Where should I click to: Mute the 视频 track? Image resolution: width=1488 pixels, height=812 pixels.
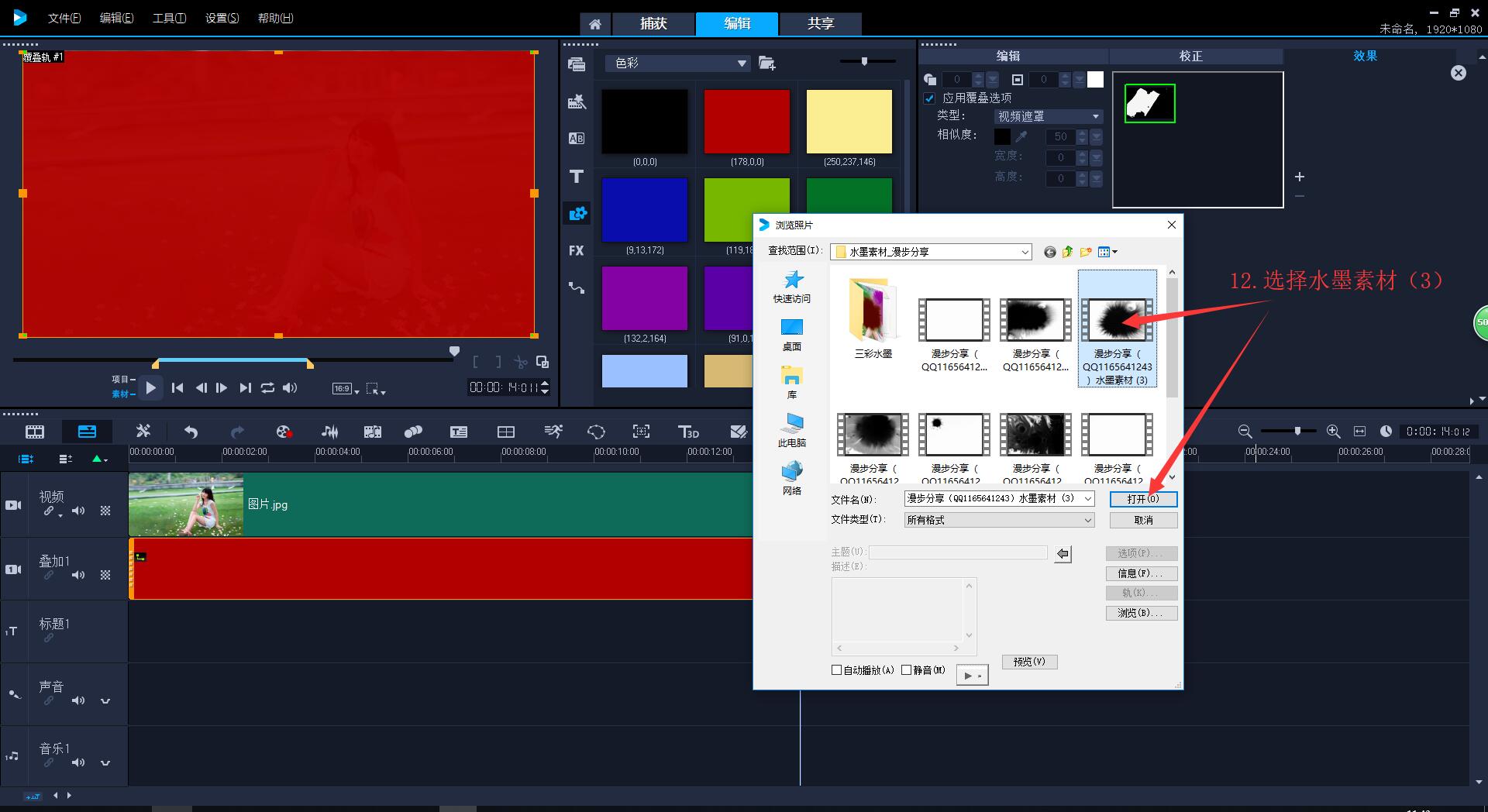tap(78, 511)
